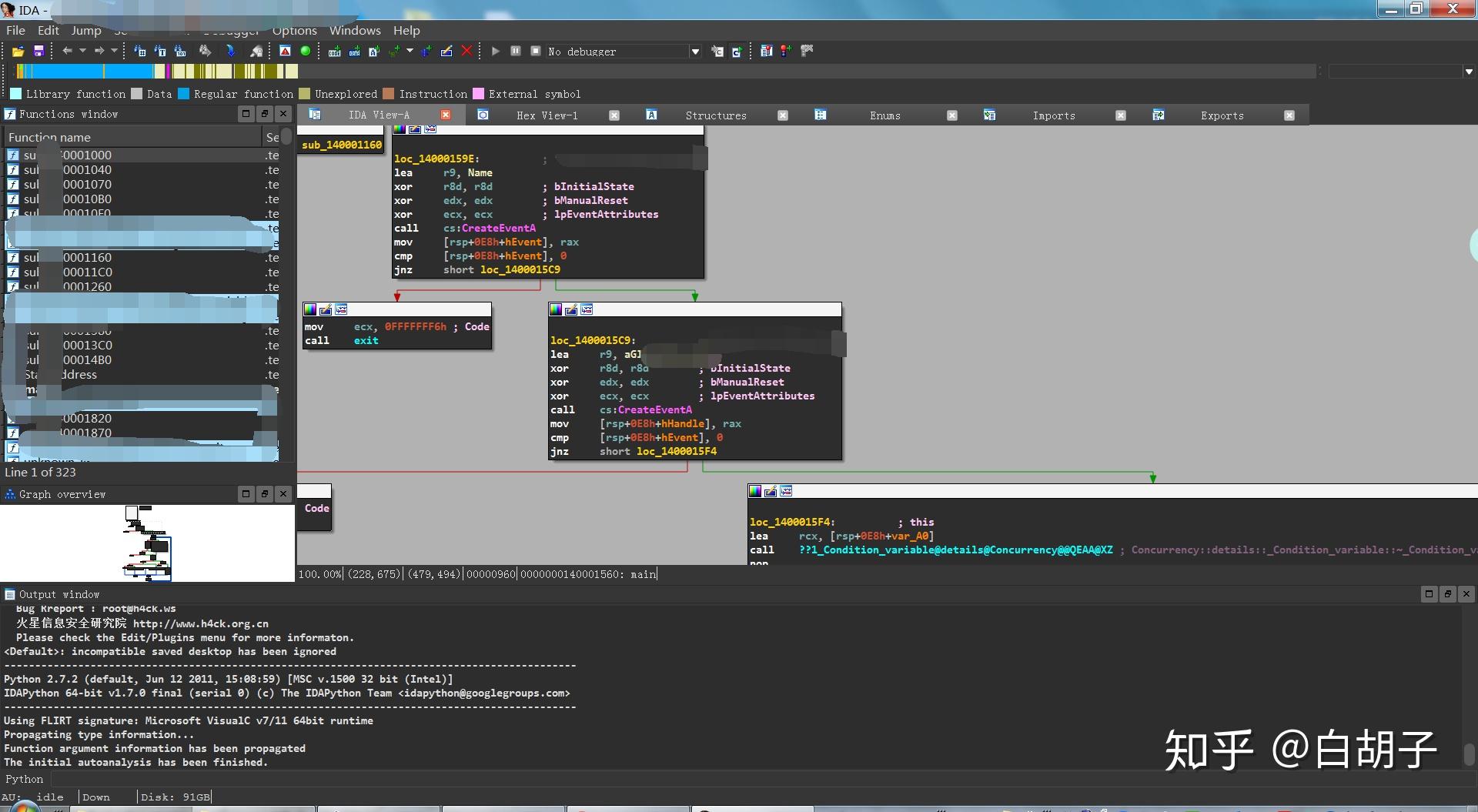
Task: Click the green circle toolbar icon
Action: [306, 51]
